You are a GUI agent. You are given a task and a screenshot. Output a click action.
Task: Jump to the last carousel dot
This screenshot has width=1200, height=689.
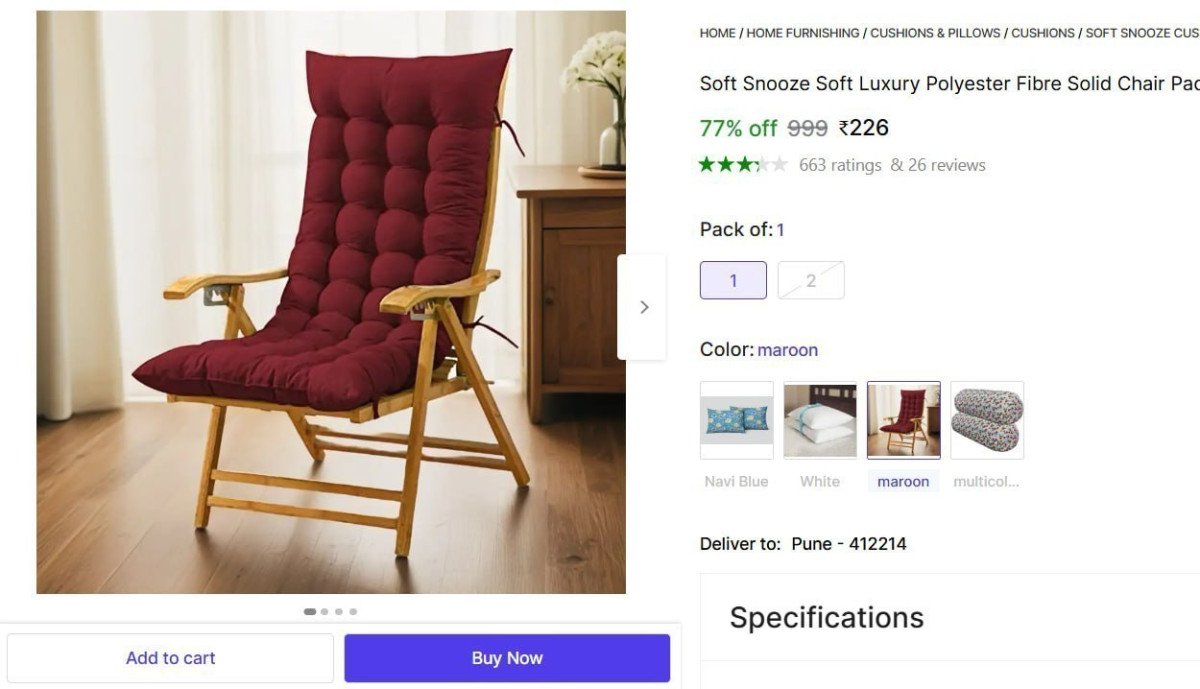(353, 611)
